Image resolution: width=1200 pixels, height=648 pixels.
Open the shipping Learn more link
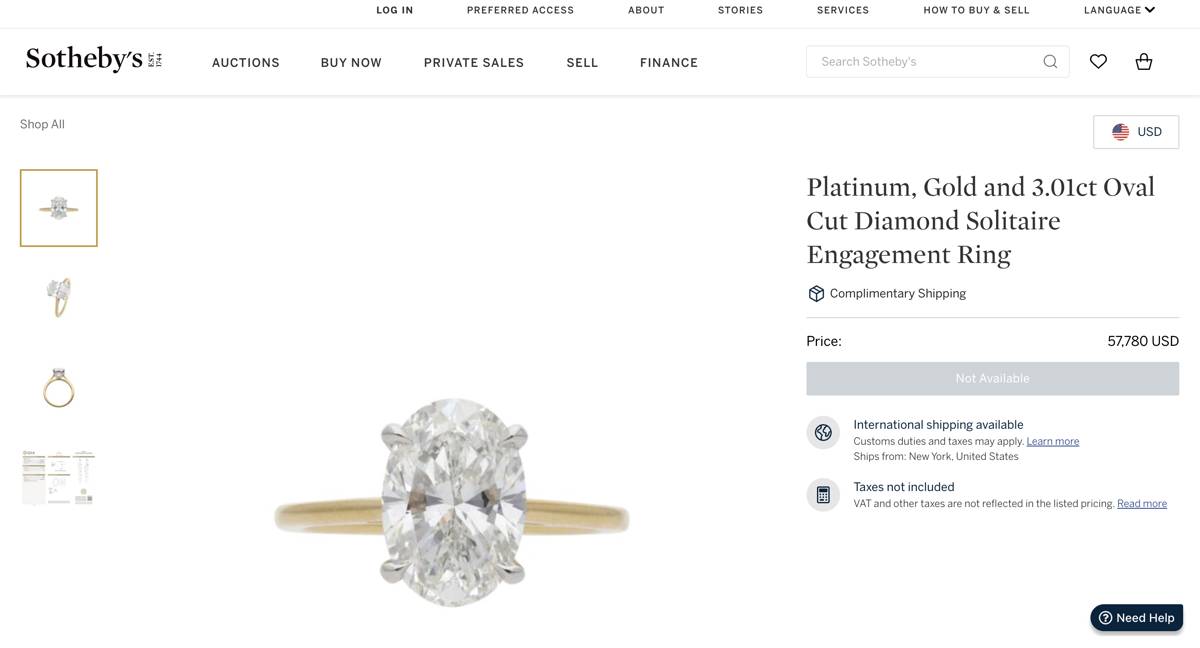tap(1052, 442)
